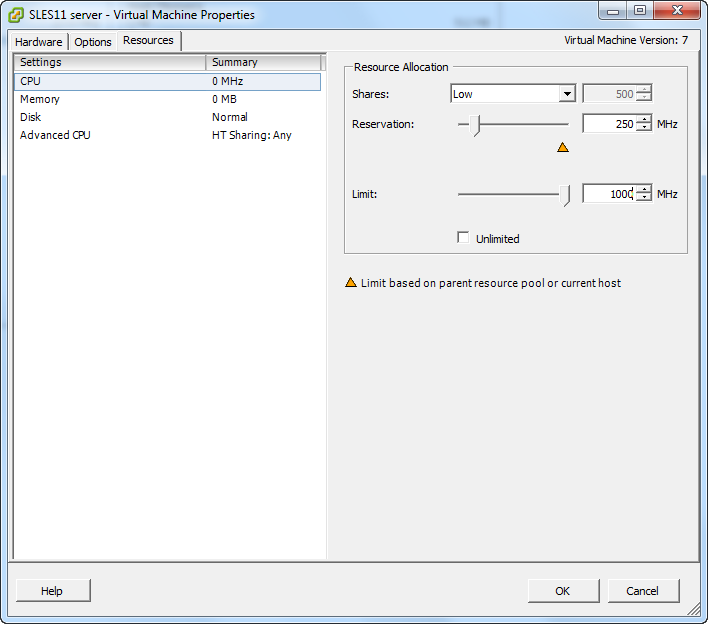Open the Shares dropdown showing Low
708x624 pixels.
click(513, 94)
